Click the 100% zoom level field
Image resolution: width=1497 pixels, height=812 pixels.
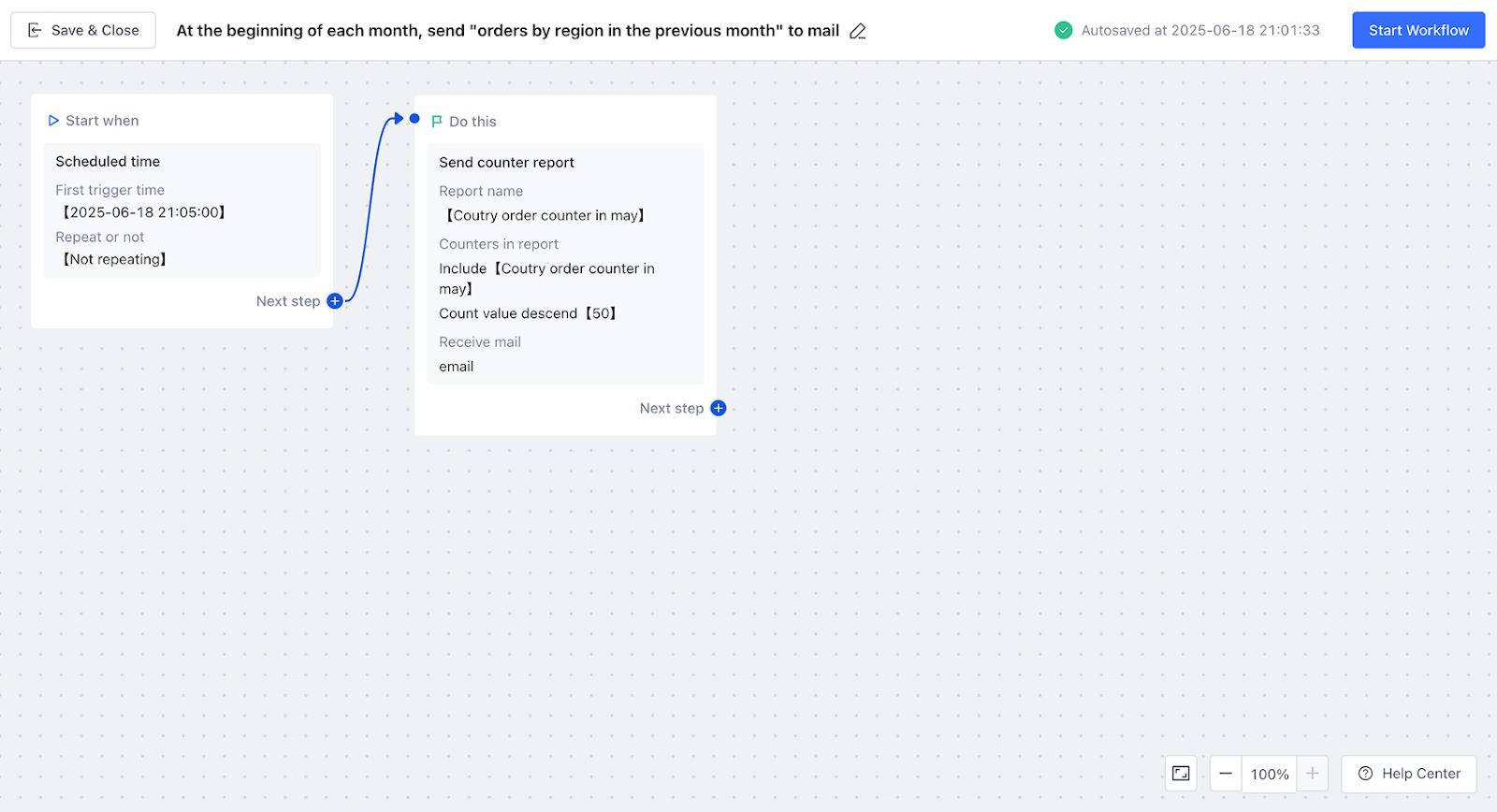point(1269,774)
